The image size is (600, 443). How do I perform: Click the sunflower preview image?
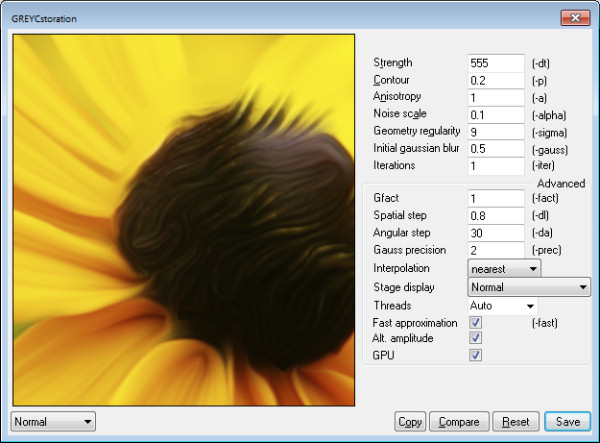(184, 220)
